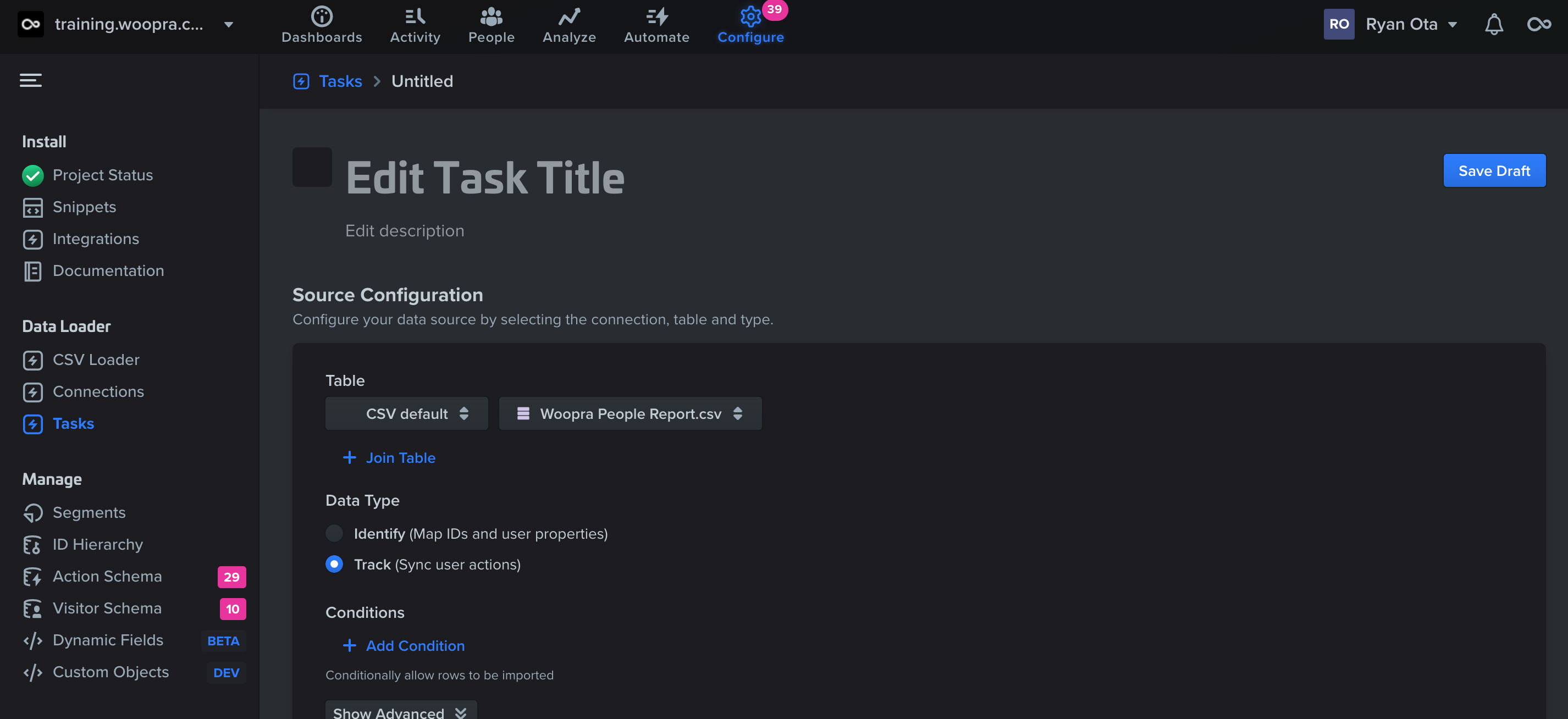Expand the Show Advanced section
The image size is (1568, 719).
coord(400,711)
